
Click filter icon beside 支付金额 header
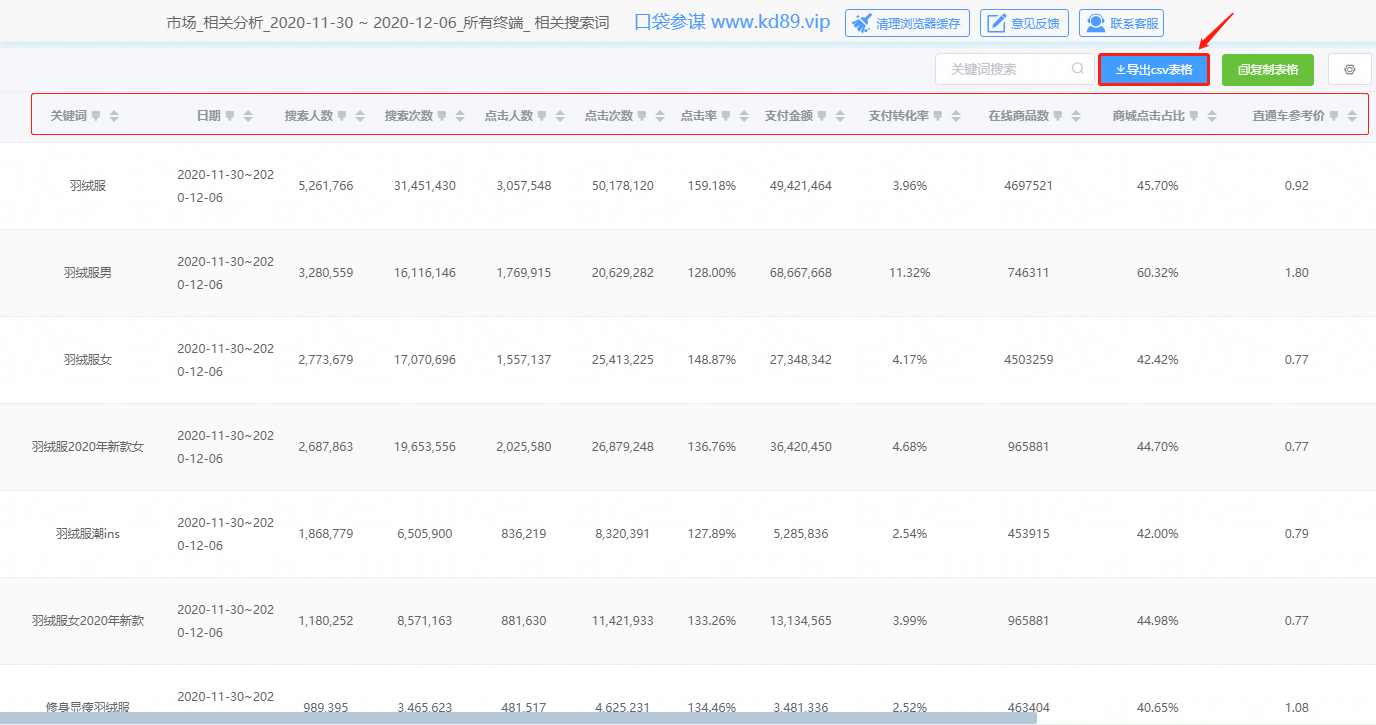[x=822, y=116]
